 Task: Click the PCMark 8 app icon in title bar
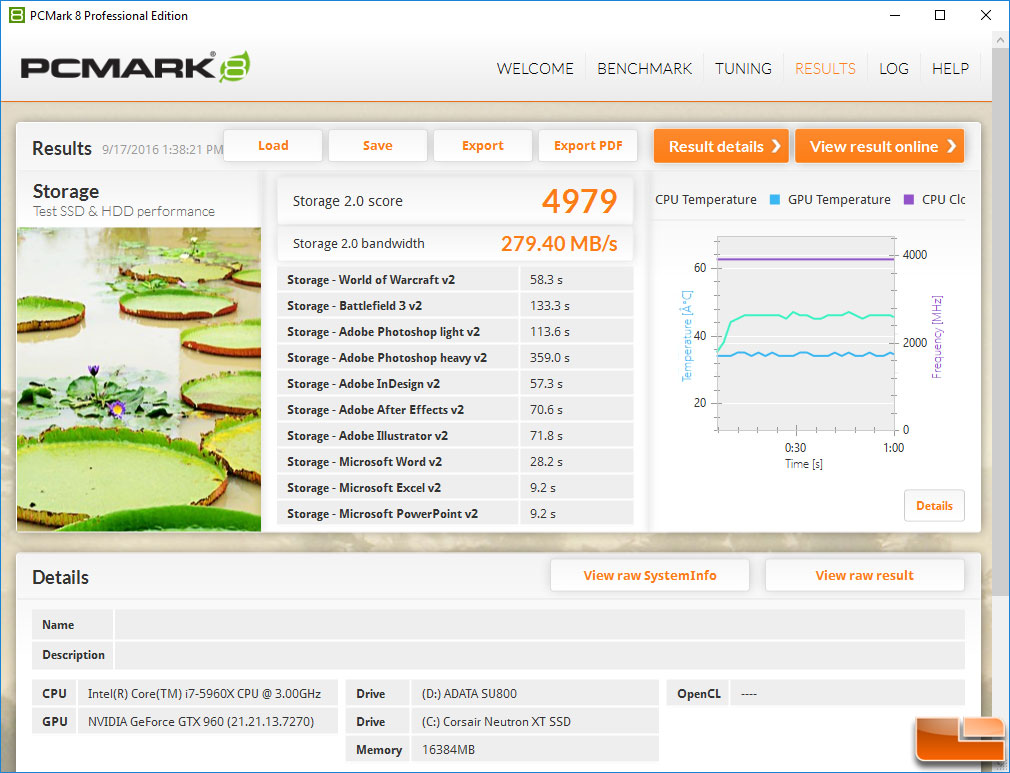click(16, 15)
